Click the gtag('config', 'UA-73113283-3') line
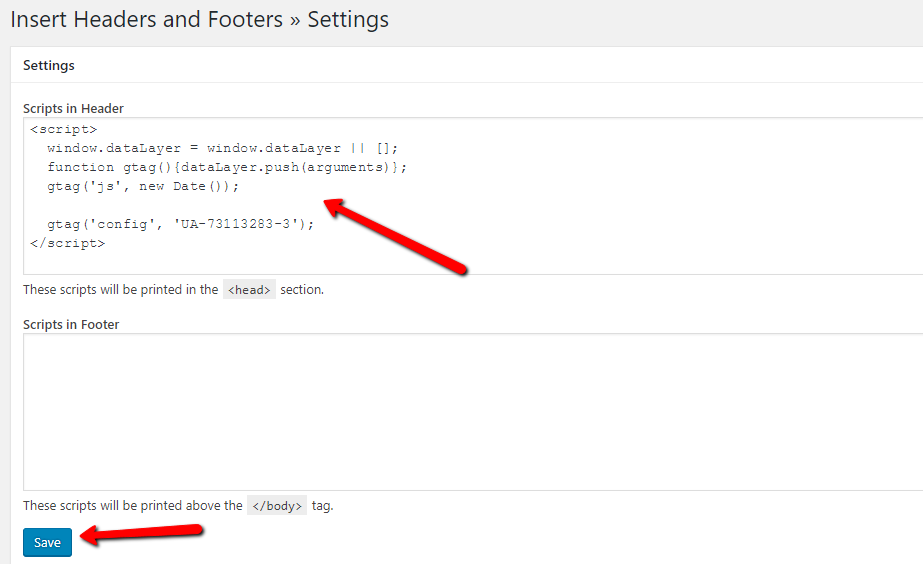Image resolution: width=923 pixels, height=564 pixels. pos(181,224)
